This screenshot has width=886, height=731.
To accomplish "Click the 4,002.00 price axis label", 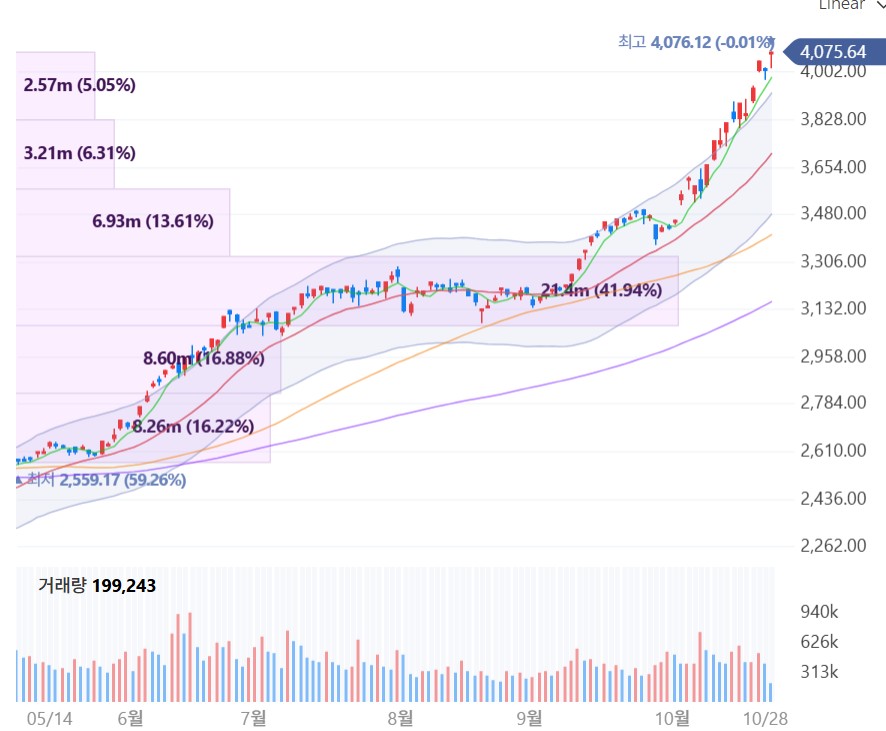I will (833, 71).
